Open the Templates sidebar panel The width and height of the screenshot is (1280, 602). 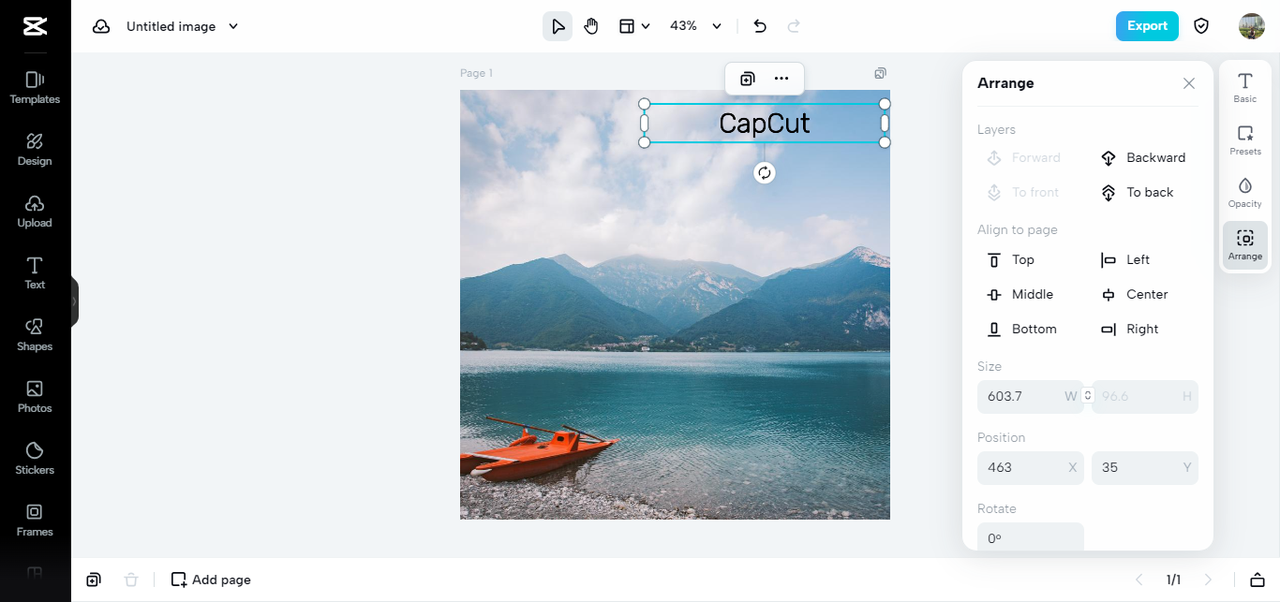[x=35, y=88]
